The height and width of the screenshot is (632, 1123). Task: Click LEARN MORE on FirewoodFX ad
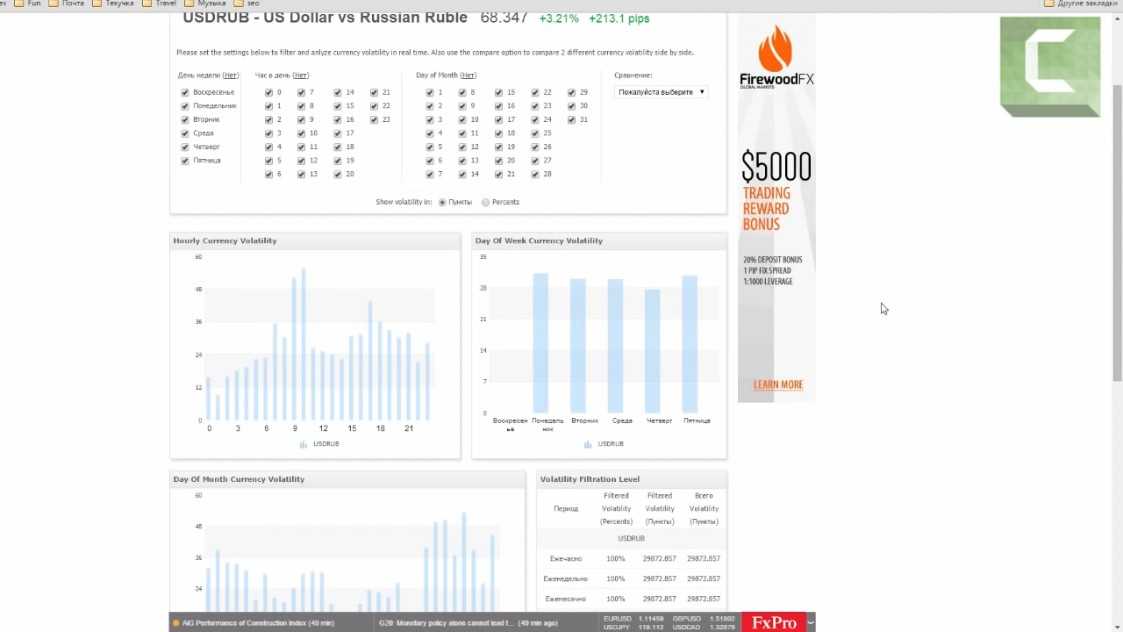(777, 385)
